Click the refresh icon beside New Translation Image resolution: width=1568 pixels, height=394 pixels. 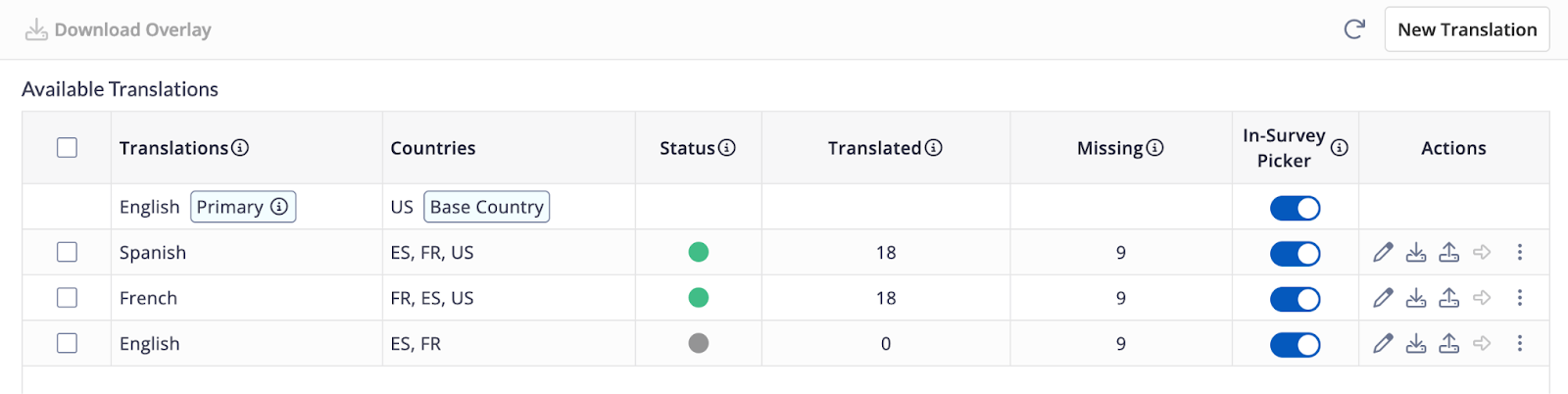coord(1354,29)
